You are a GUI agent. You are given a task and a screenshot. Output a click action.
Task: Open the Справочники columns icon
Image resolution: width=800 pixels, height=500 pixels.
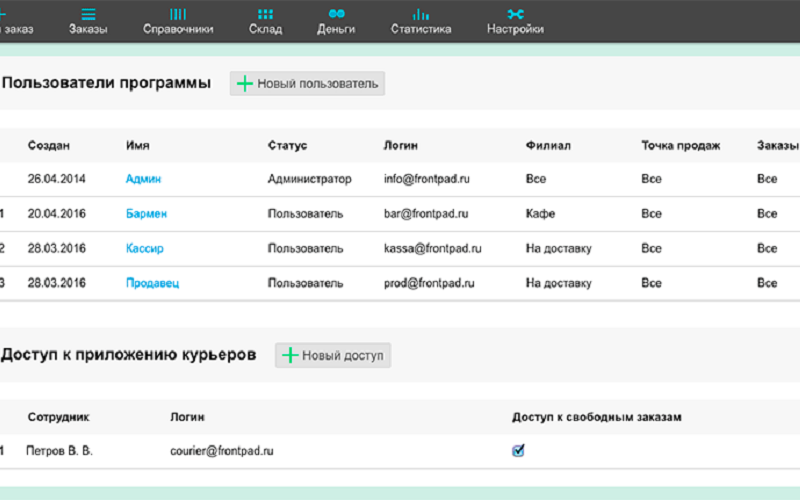click(x=178, y=14)
